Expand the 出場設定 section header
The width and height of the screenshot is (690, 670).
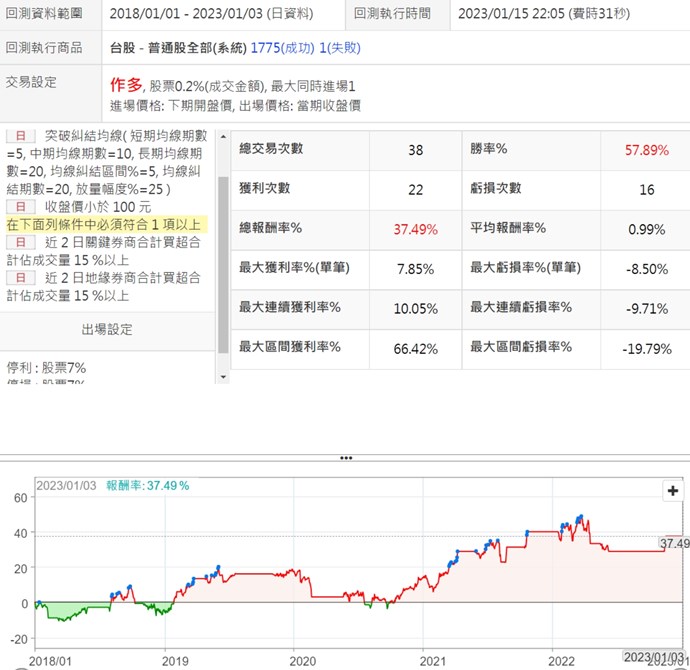coord(107,329)
